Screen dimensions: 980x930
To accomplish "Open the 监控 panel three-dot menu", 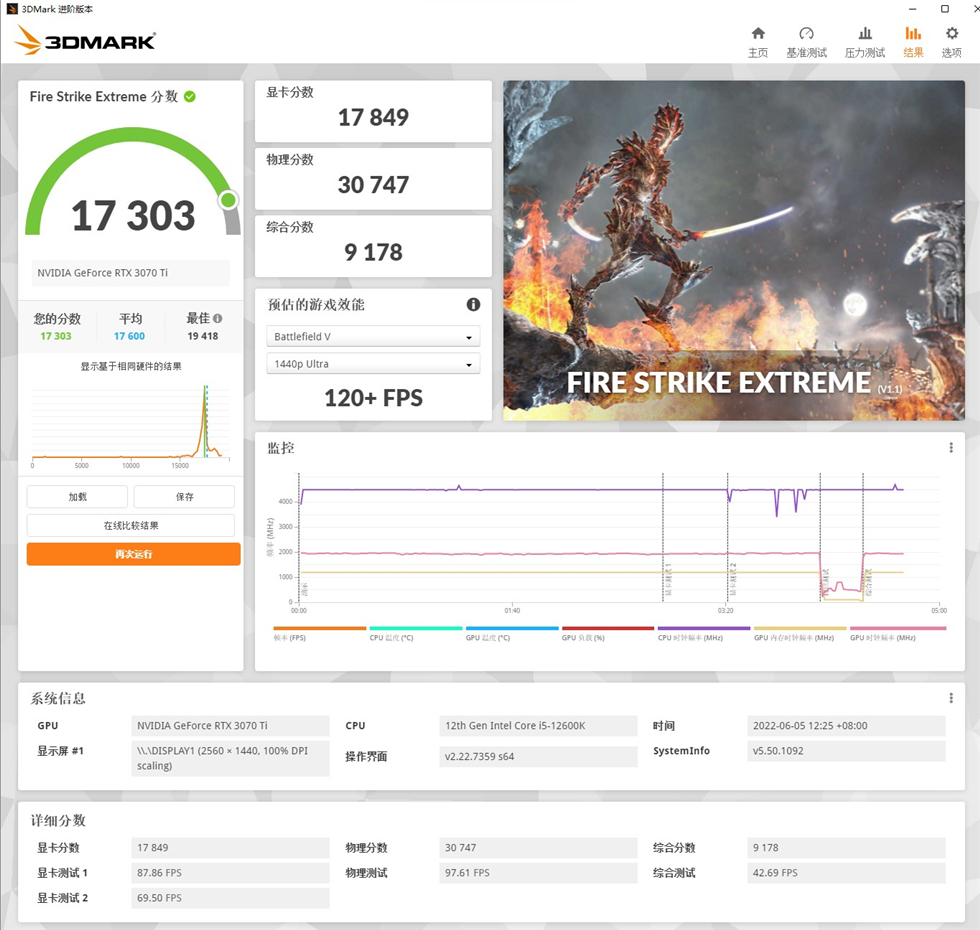I will pyautogui.click(x=951, y=447).
